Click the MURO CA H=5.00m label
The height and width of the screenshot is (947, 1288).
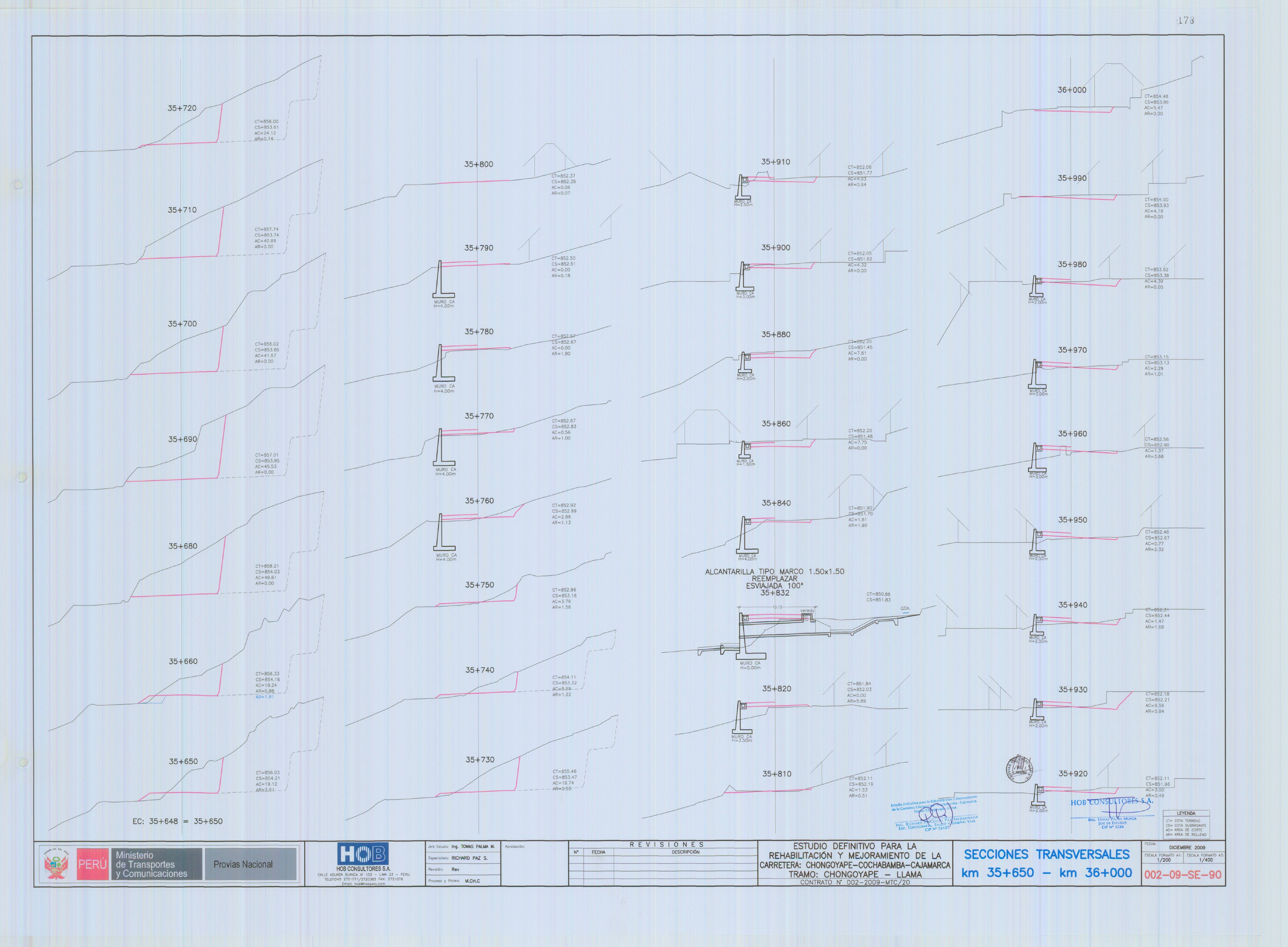click(x=750, y=665)
